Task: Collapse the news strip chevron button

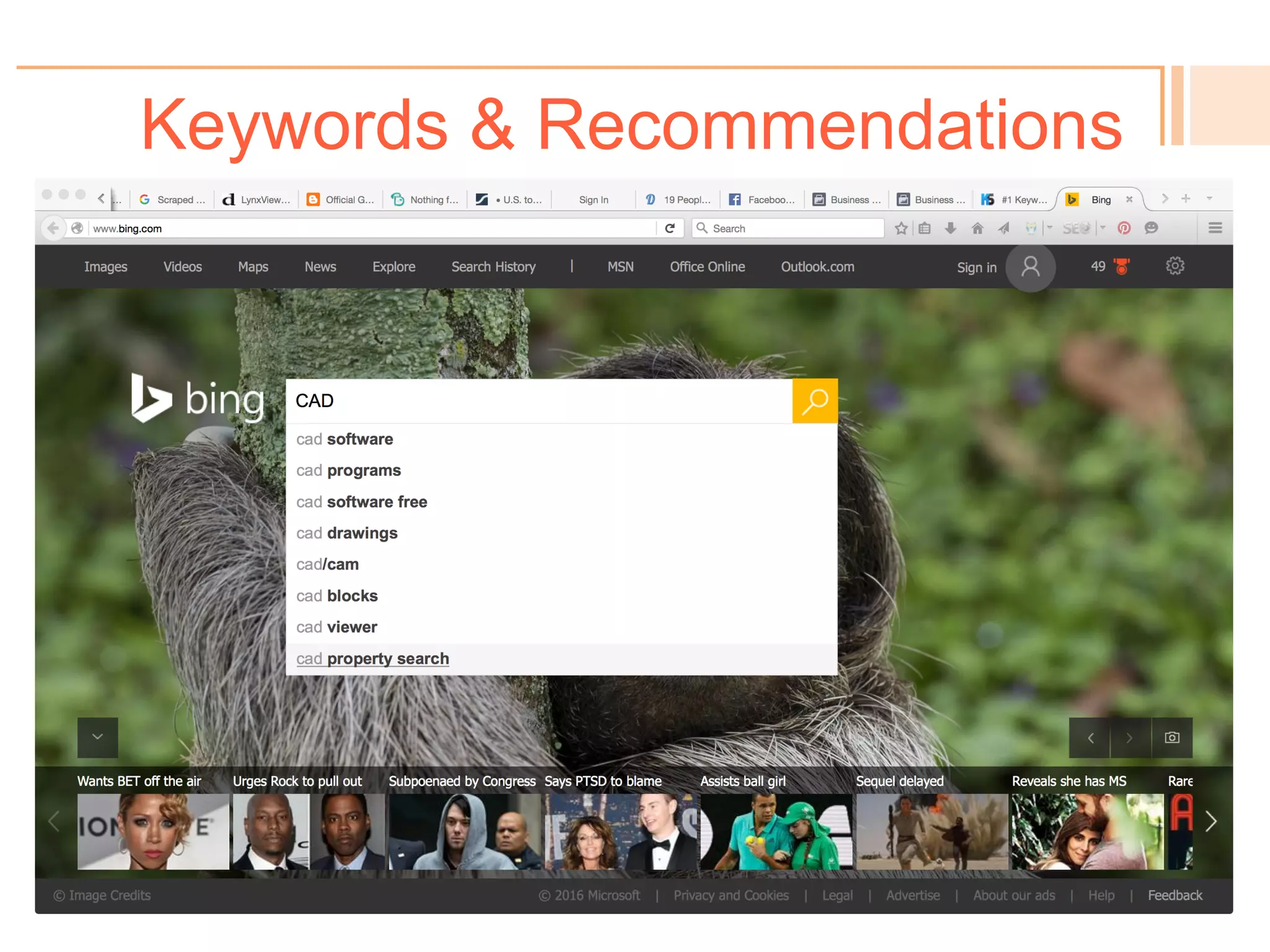Action: (97, 737)
